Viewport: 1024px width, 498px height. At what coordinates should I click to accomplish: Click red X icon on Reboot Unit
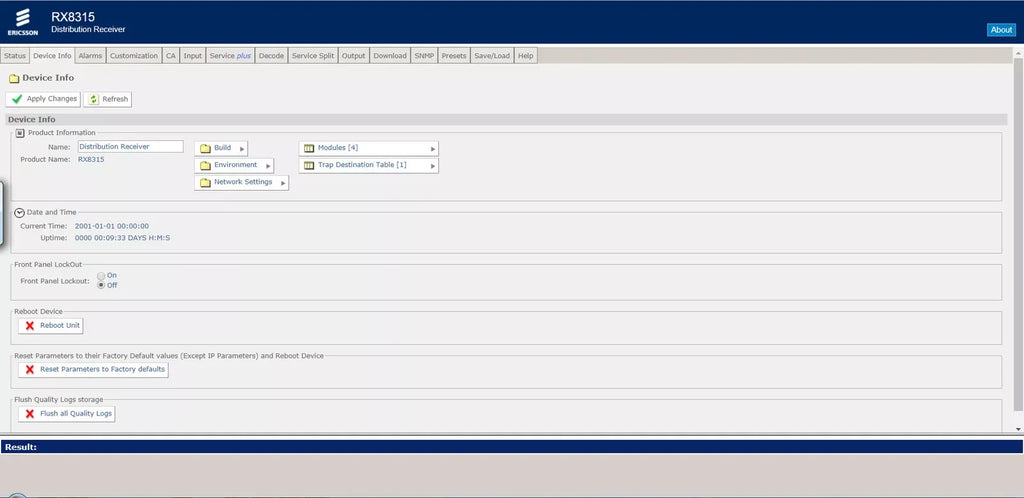[x=29, y=326]
